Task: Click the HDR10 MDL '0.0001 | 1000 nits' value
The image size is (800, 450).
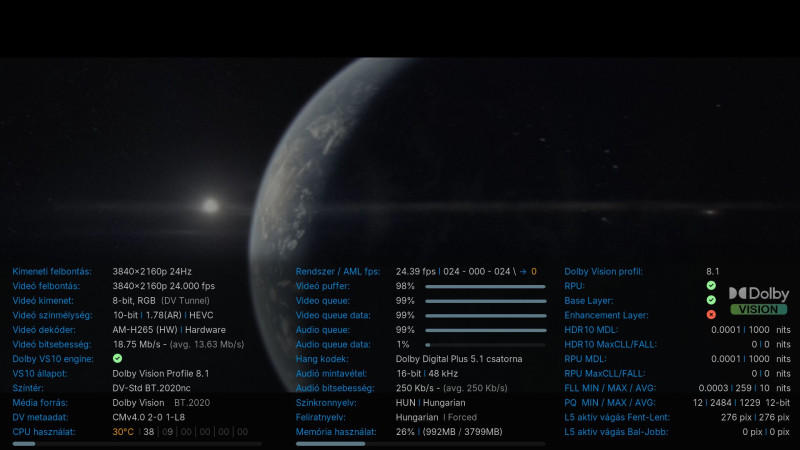Action: point(751,330)
